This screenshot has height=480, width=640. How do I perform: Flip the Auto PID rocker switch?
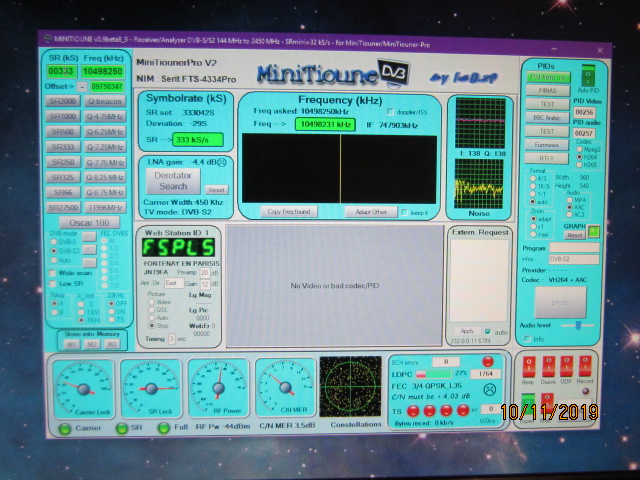[x=588, y=75]
